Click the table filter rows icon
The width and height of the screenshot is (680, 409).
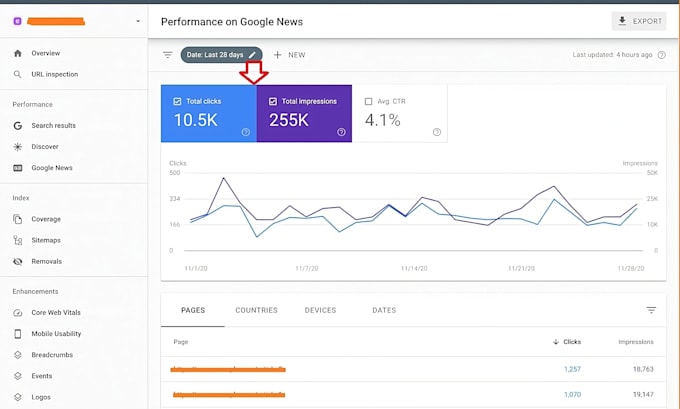[x=651, y=310]
